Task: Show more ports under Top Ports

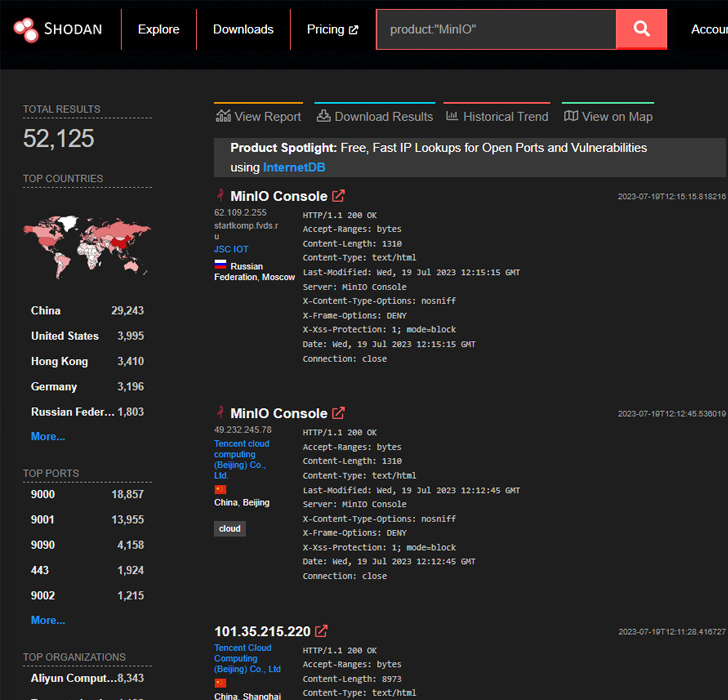Action: pos(48,620)
